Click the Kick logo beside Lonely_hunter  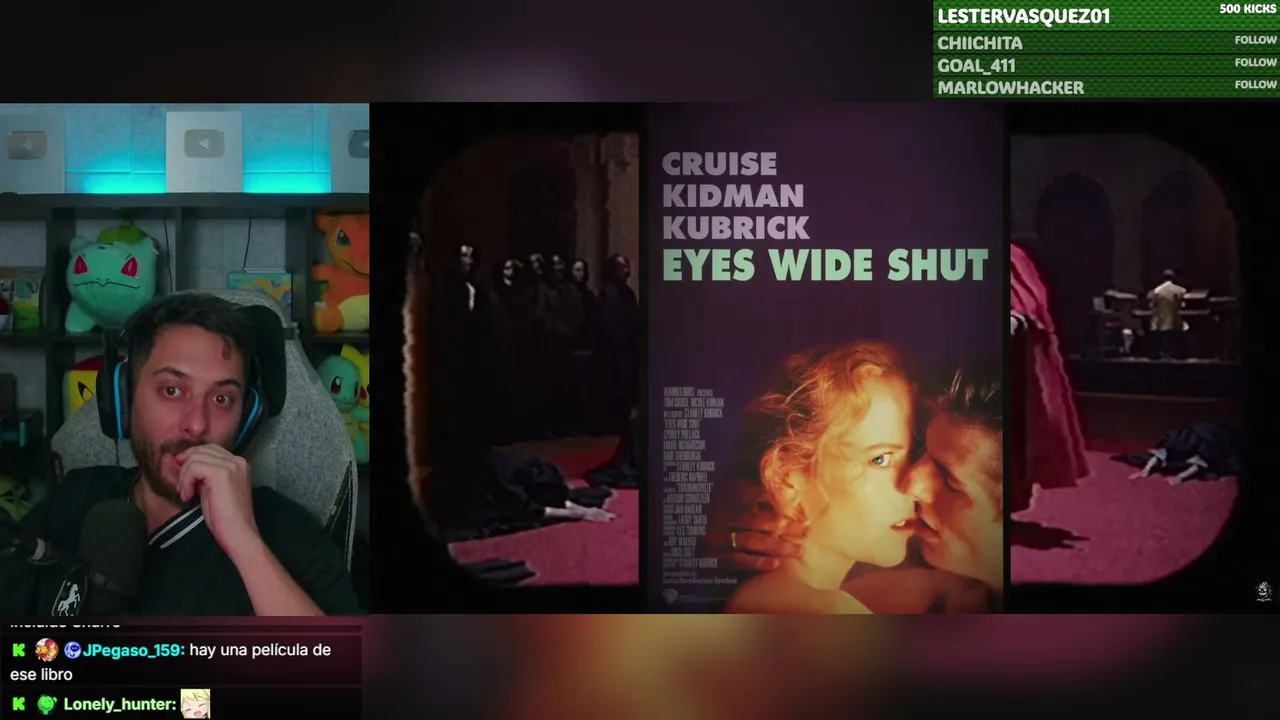19,704
